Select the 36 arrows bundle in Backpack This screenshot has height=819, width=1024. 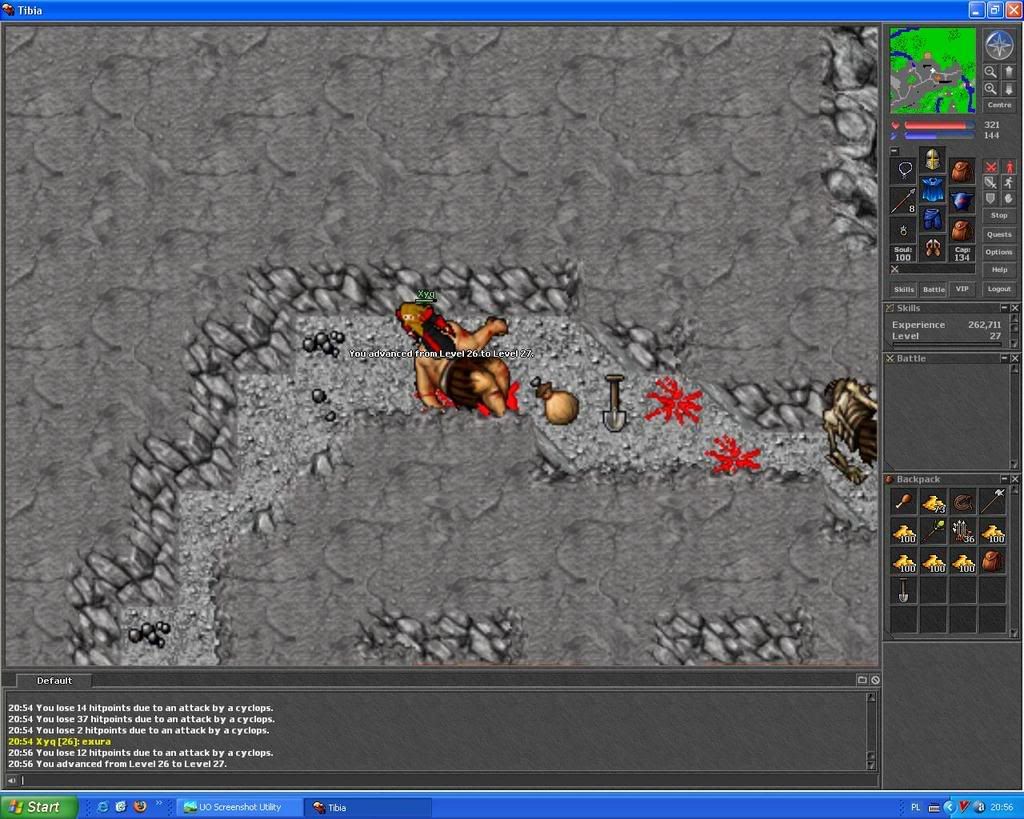963,532
